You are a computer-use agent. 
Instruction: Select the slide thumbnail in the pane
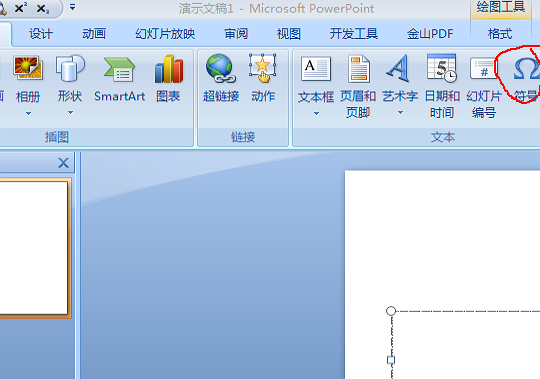coord(34,248)
